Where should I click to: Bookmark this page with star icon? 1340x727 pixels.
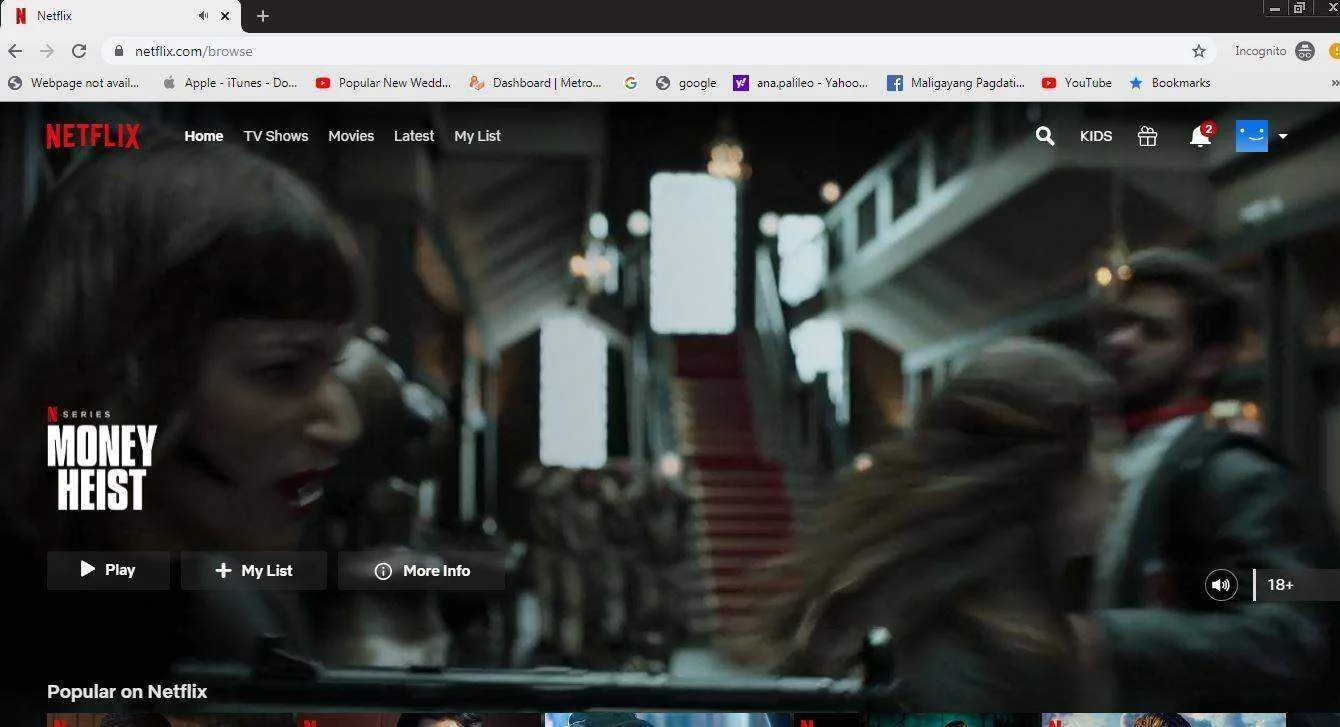point(1199,51)
